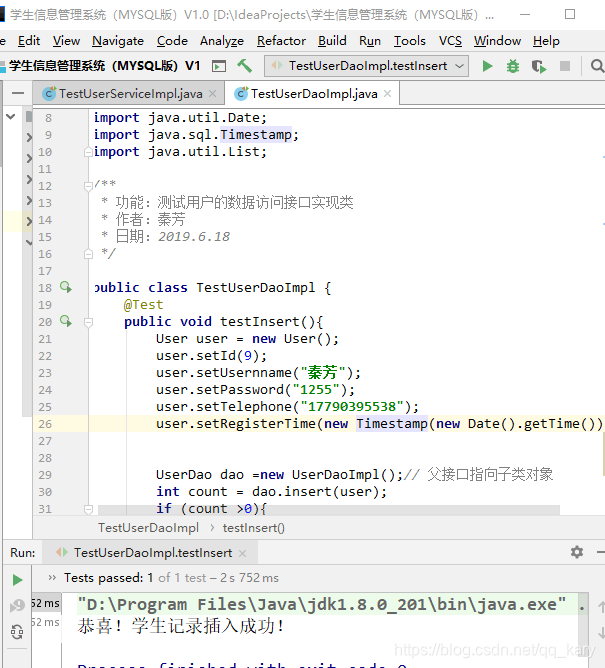Minimize the IDE window
The height and width of the screenshot is (668, 605).
(525, 14)
